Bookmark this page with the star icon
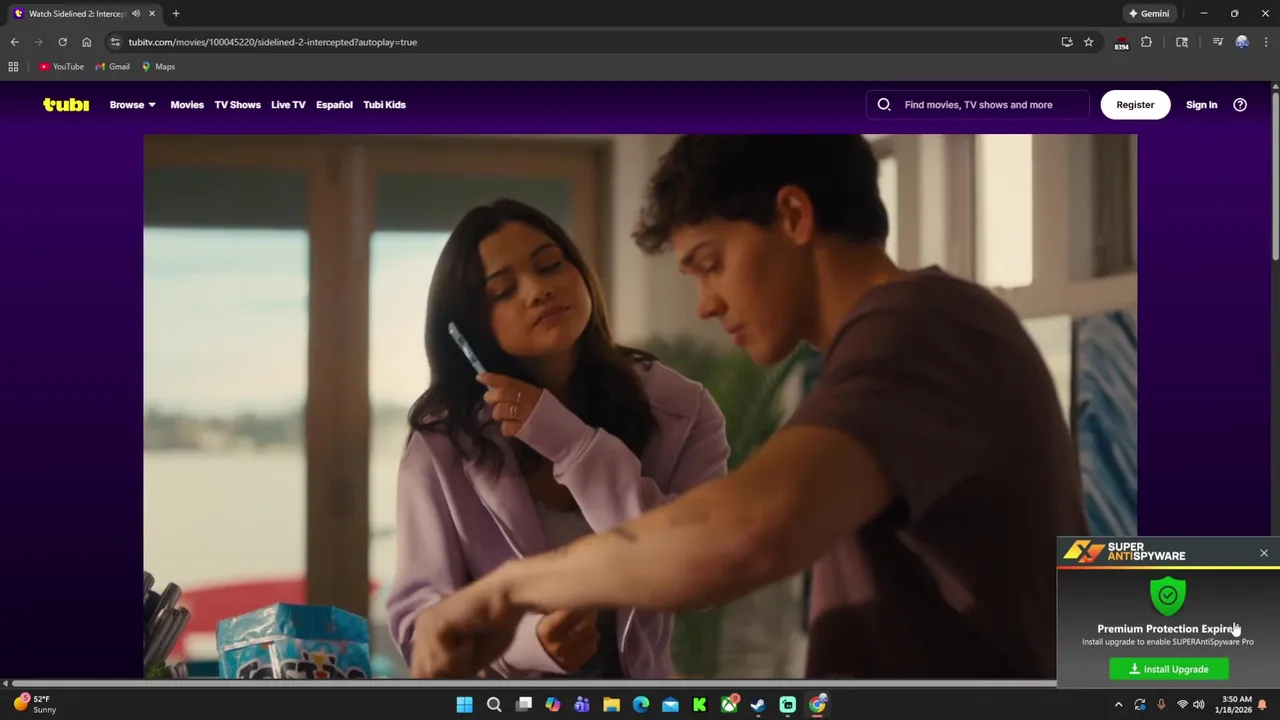Image resolution: width=1280 pixels, height=720 pixels. tap(1089, 42)
